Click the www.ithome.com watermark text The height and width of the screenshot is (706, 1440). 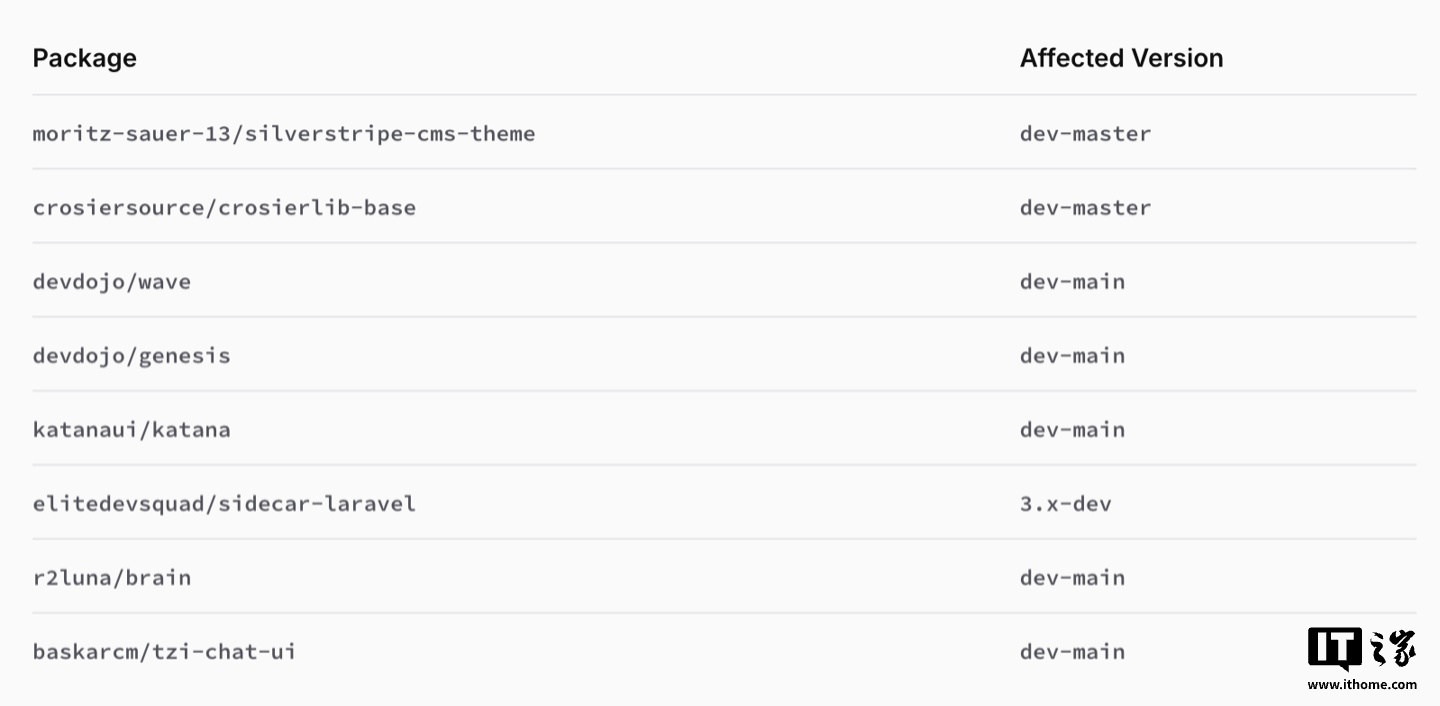click(x=1362, y=685)
